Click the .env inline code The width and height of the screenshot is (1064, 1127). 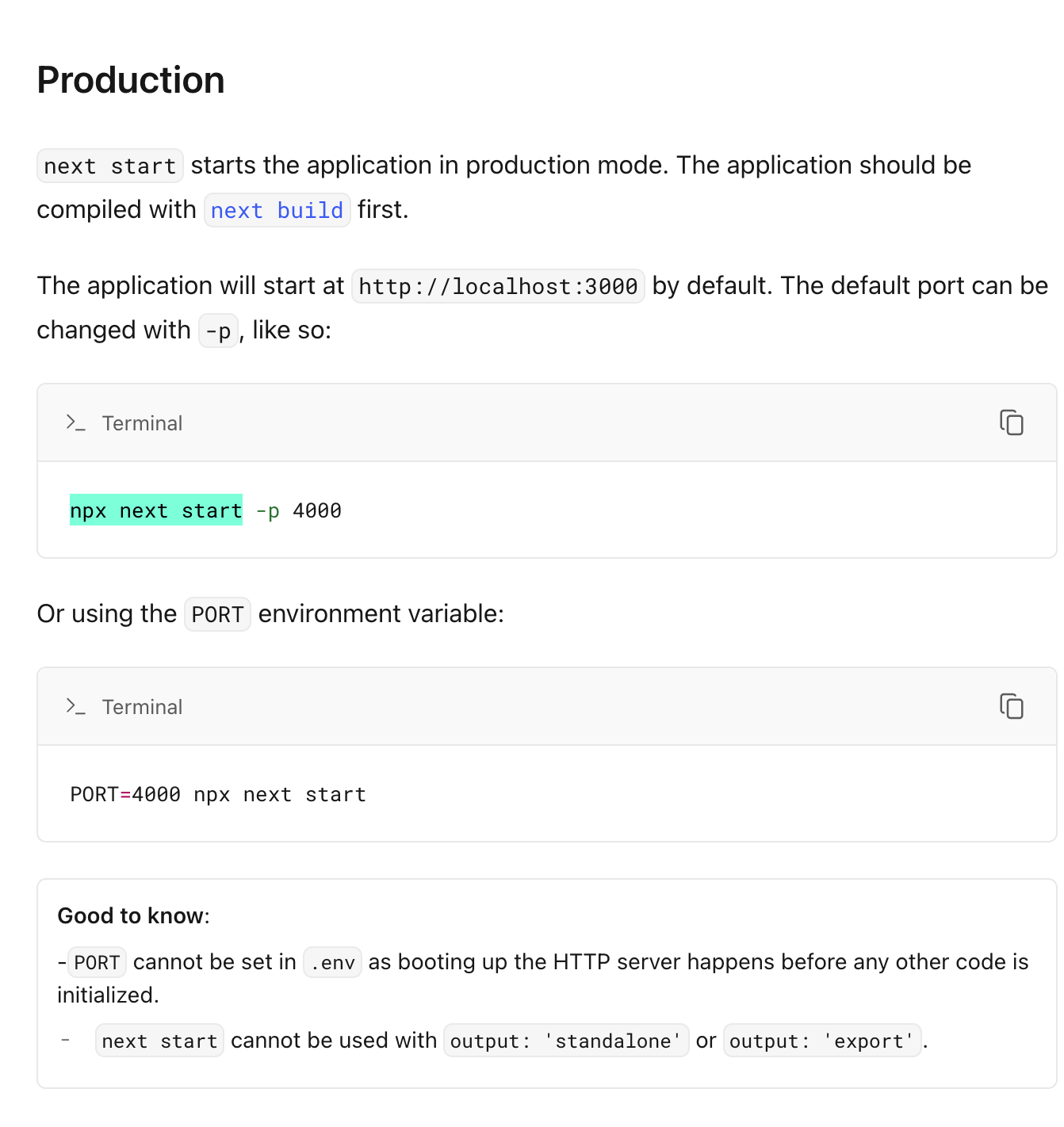[333, 962]
